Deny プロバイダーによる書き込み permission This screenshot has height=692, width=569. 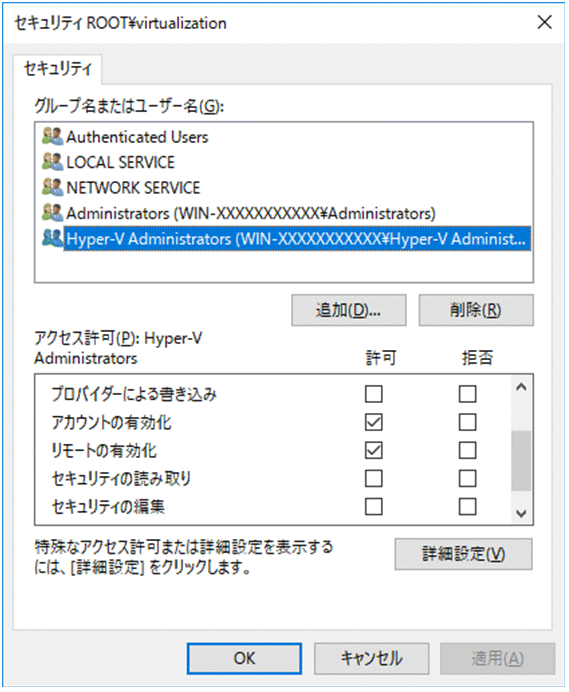tap(467, 394)
